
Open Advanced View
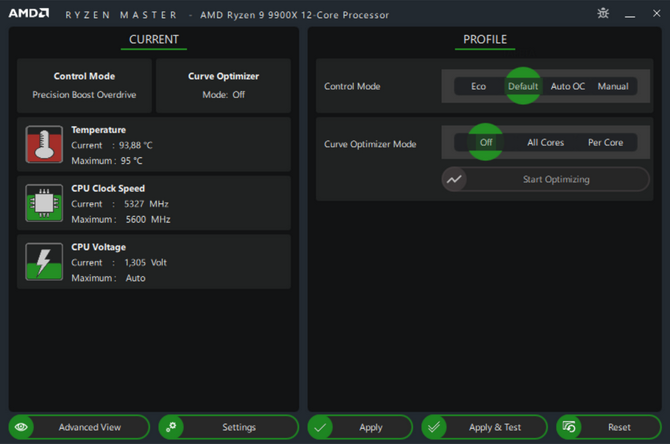(x=79, y=427)
